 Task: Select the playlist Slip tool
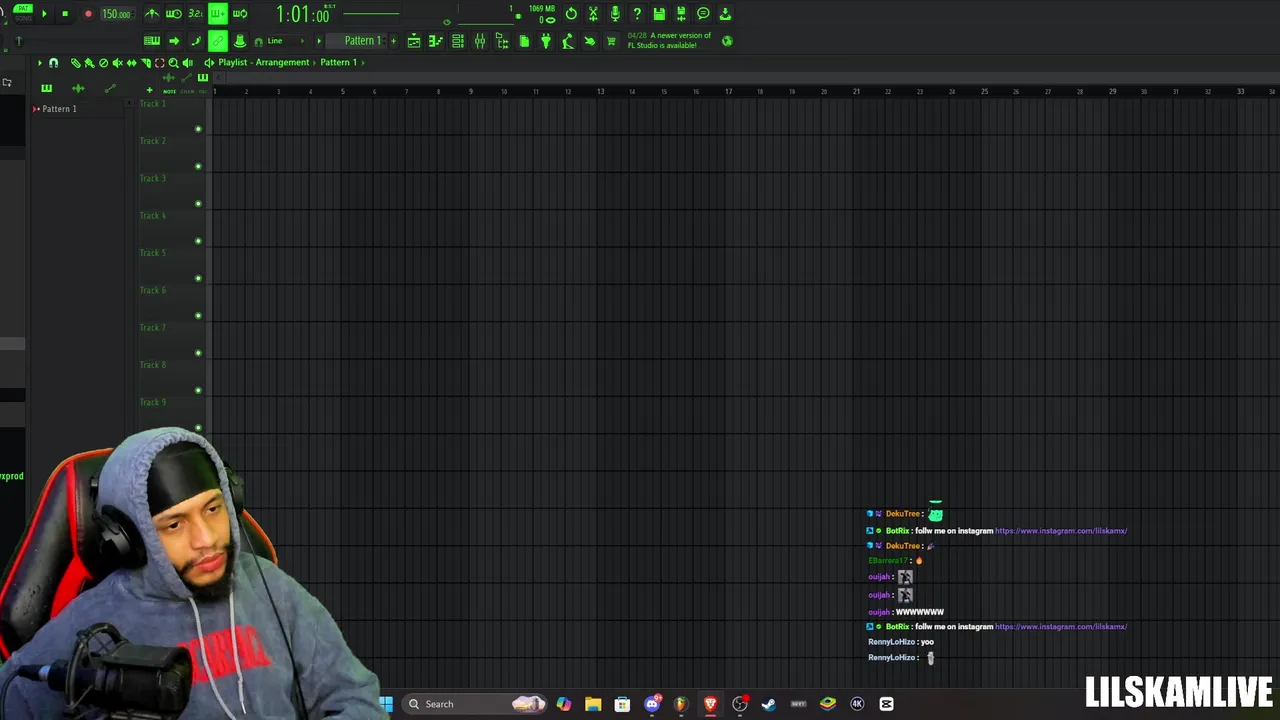[131, 63]
